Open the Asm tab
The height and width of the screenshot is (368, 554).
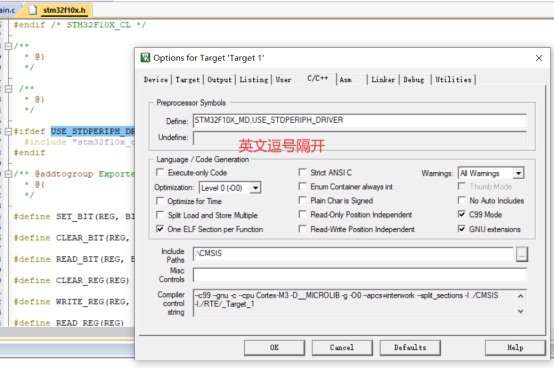(346, 80)
